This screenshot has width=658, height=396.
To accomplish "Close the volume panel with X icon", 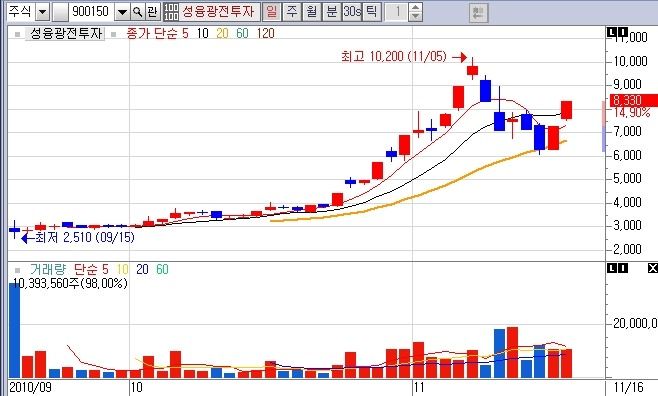I will coord(653,268).
